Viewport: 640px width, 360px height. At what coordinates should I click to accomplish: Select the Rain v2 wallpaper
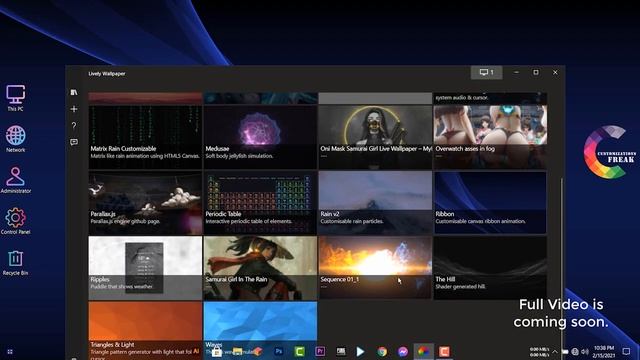[375, 202]
